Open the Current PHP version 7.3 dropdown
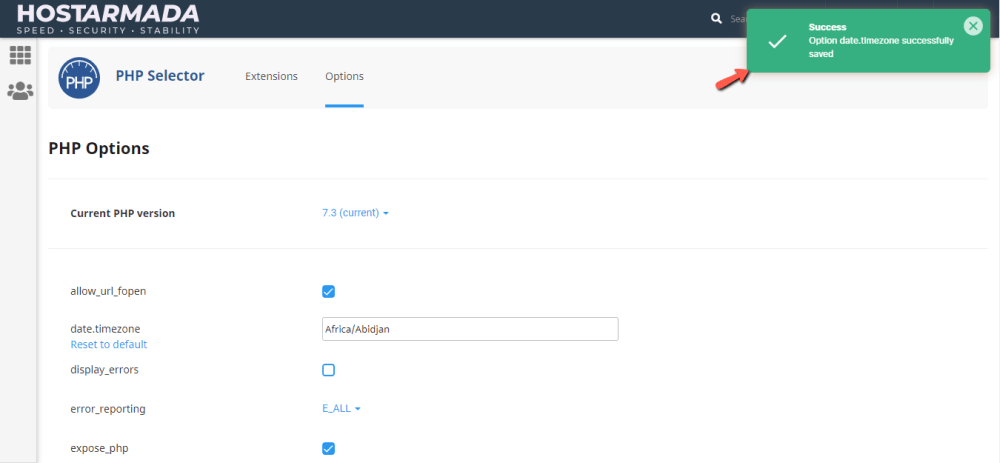Image resolution: width=1000 pixels, height=463 pixels. pyautogui.click(x=355, y=213)
